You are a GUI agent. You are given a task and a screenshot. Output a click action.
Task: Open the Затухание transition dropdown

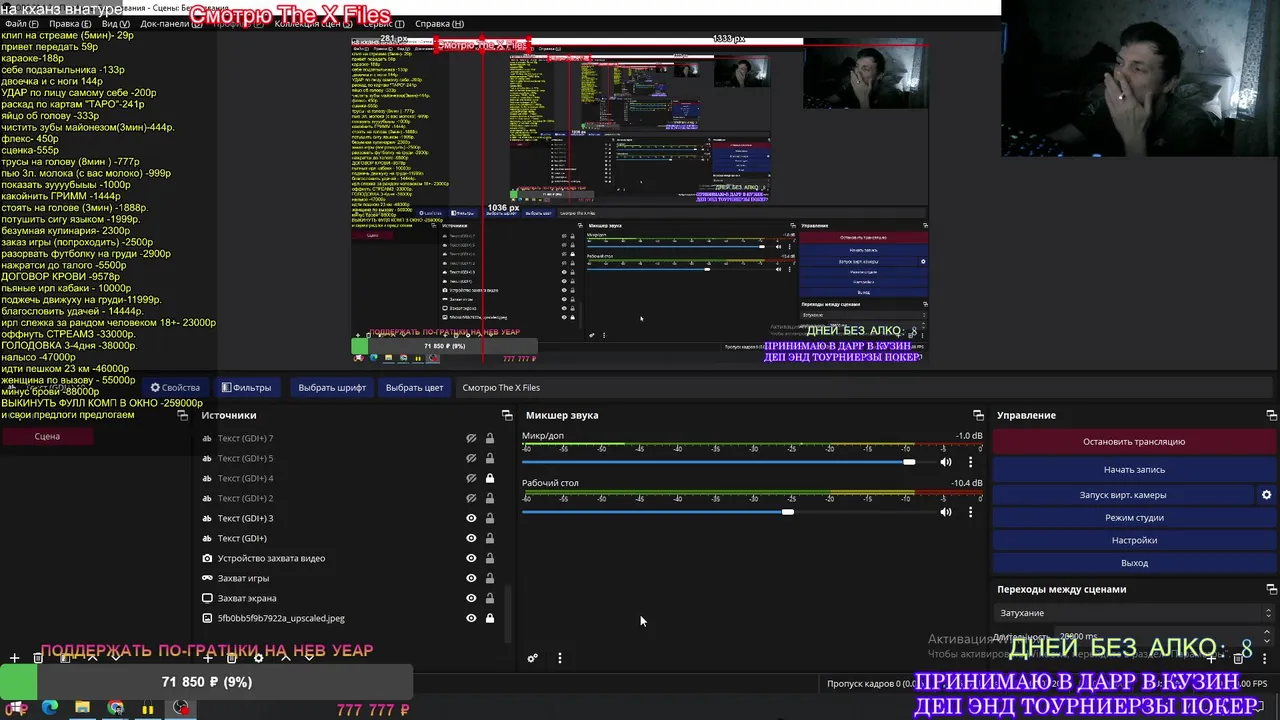point(1134,613)
